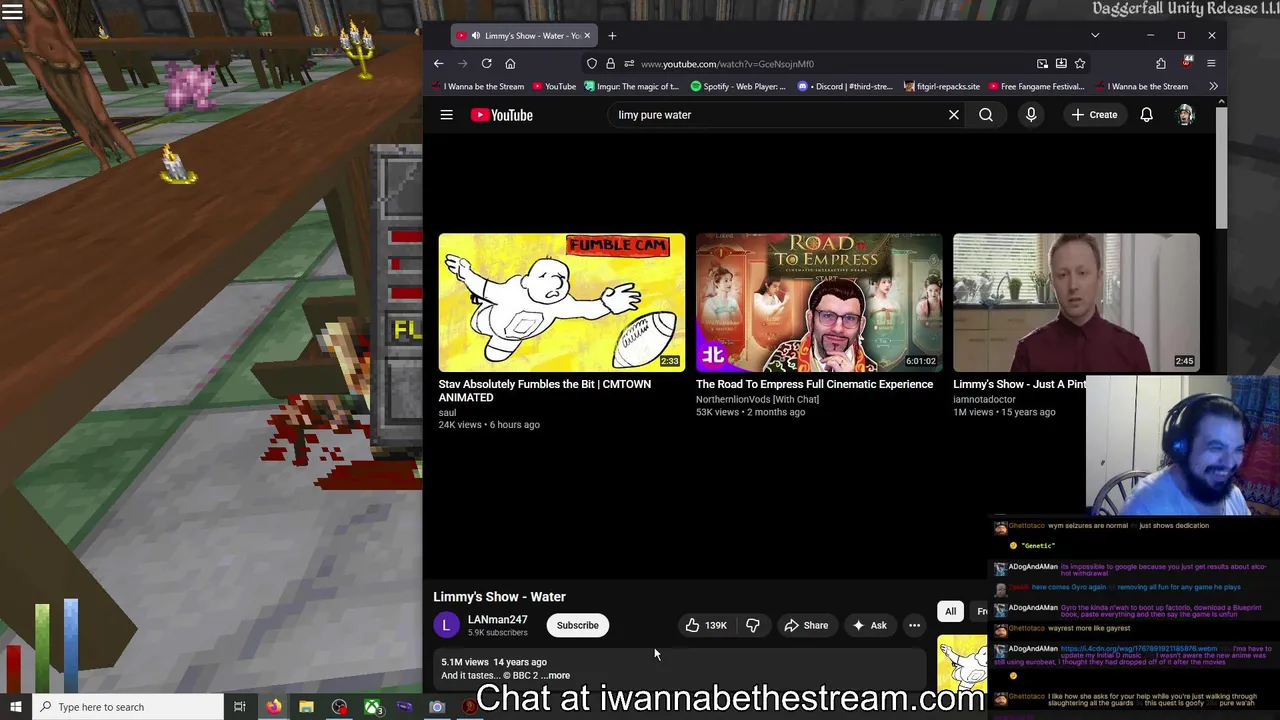
Task: Clear the YouTube search box with X
Action: (954, 115)
